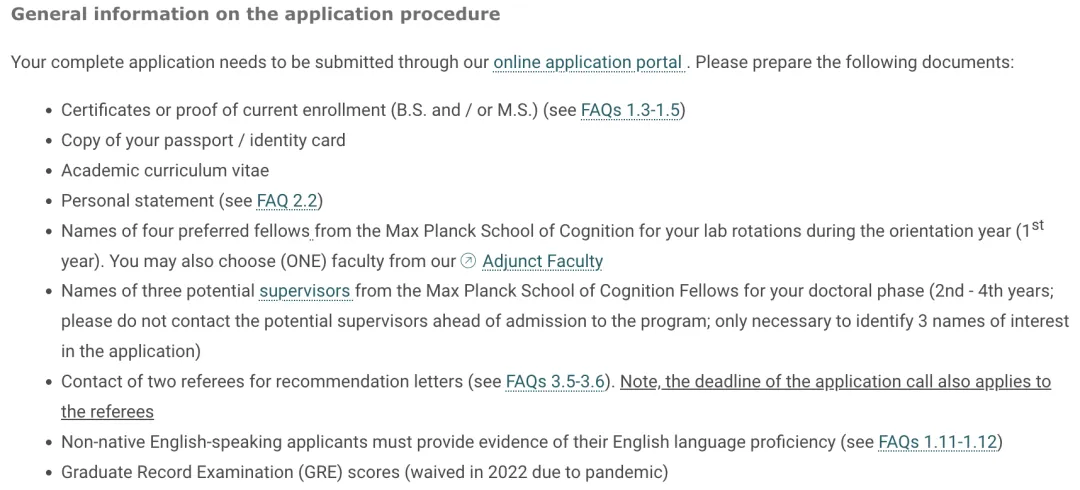This screenshot has height=490, width=1080.
Task: Click the Certificates or proof of current enrollment text
Action: [x=224, y=110]
